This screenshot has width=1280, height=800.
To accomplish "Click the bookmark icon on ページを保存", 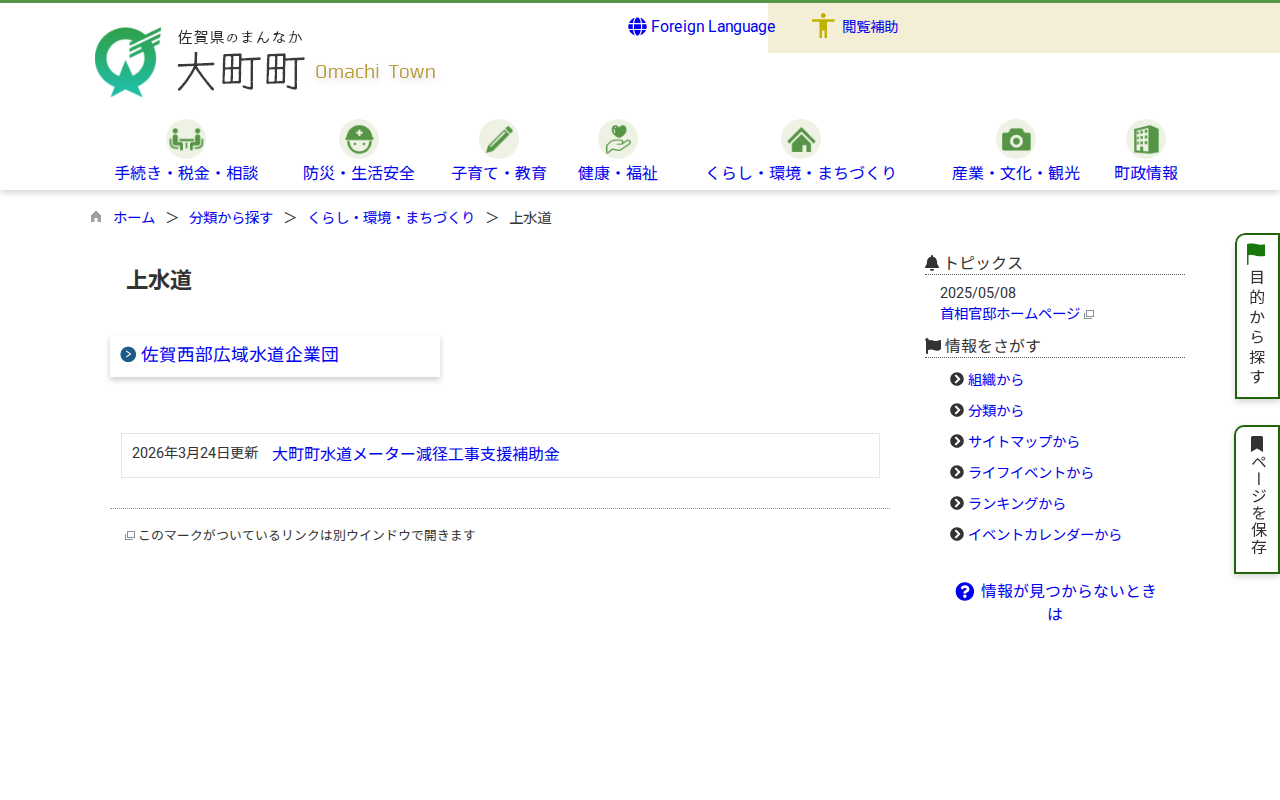I will (1257, 444).
